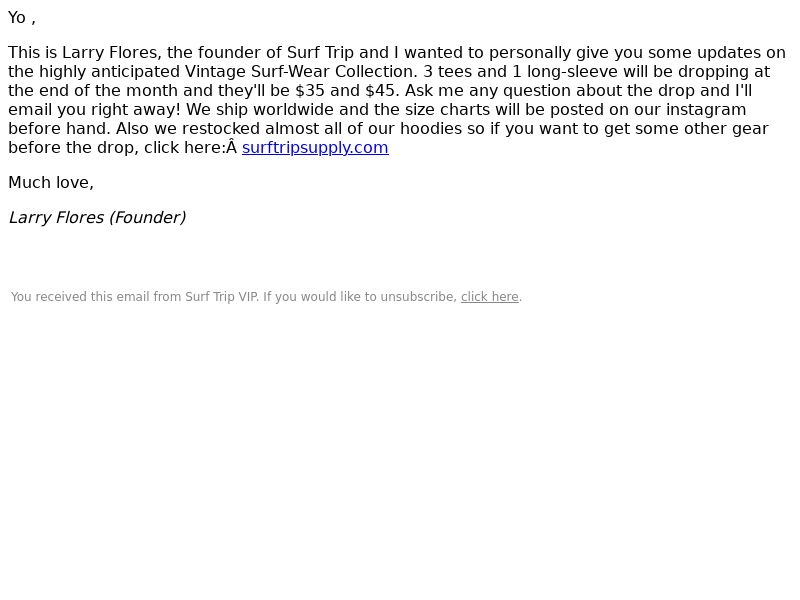Click the "$45" price in the paragraph
The height and width of the screenshot is (600, 800).
(x=380, y=90)
